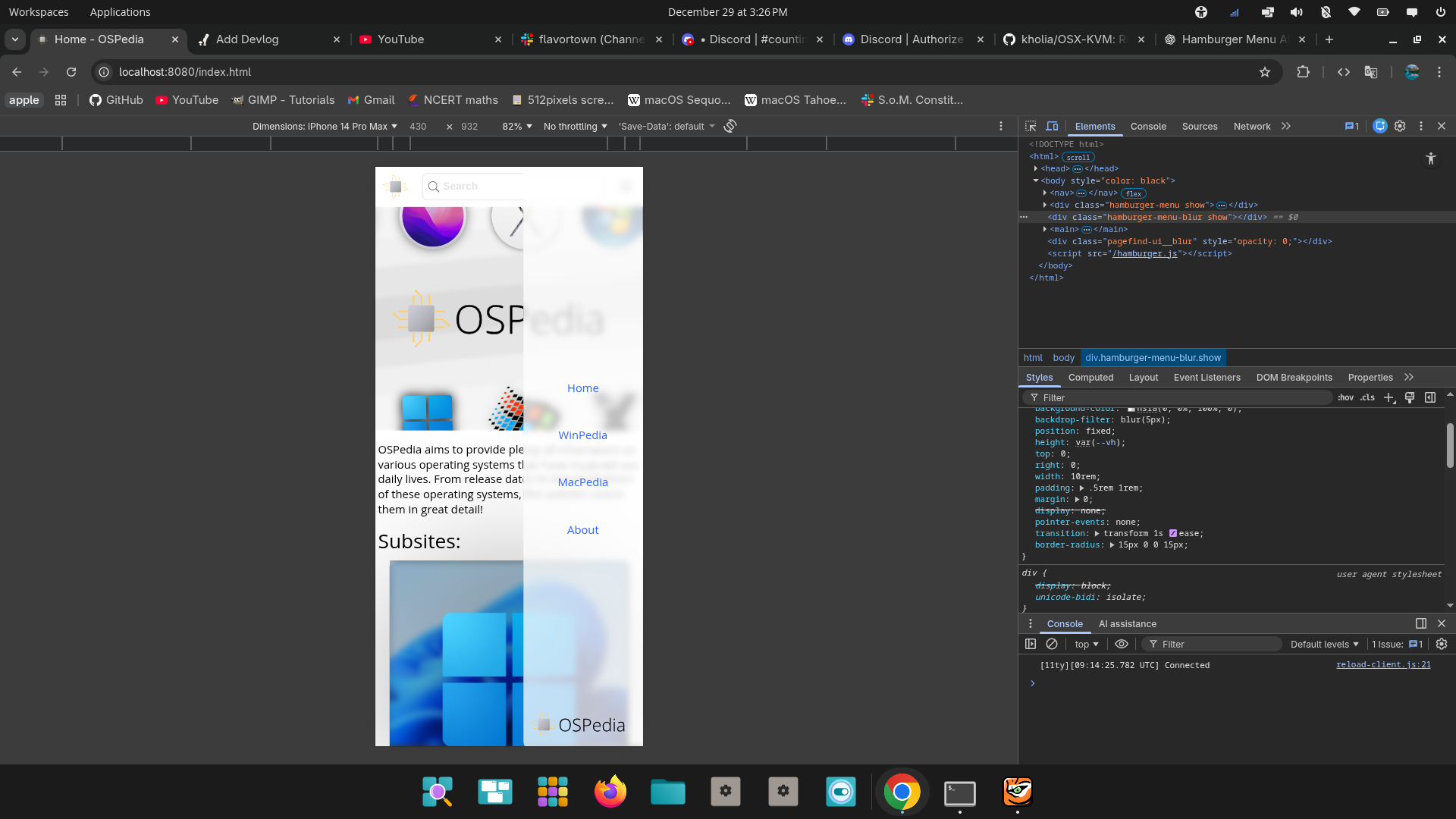The width and height of the screenshot is (1456, 819).
Task: Open live expression eye icon
Action: coord(1122,644)
